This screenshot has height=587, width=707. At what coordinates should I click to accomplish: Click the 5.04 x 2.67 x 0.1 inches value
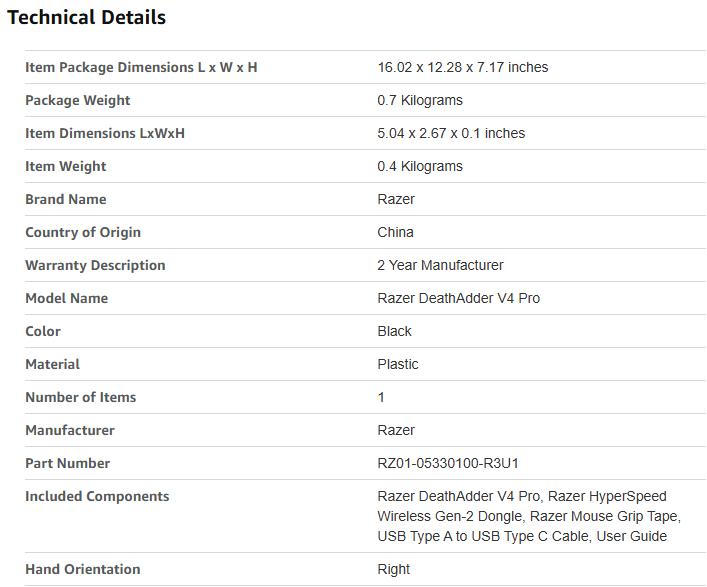tap(451, 133)
